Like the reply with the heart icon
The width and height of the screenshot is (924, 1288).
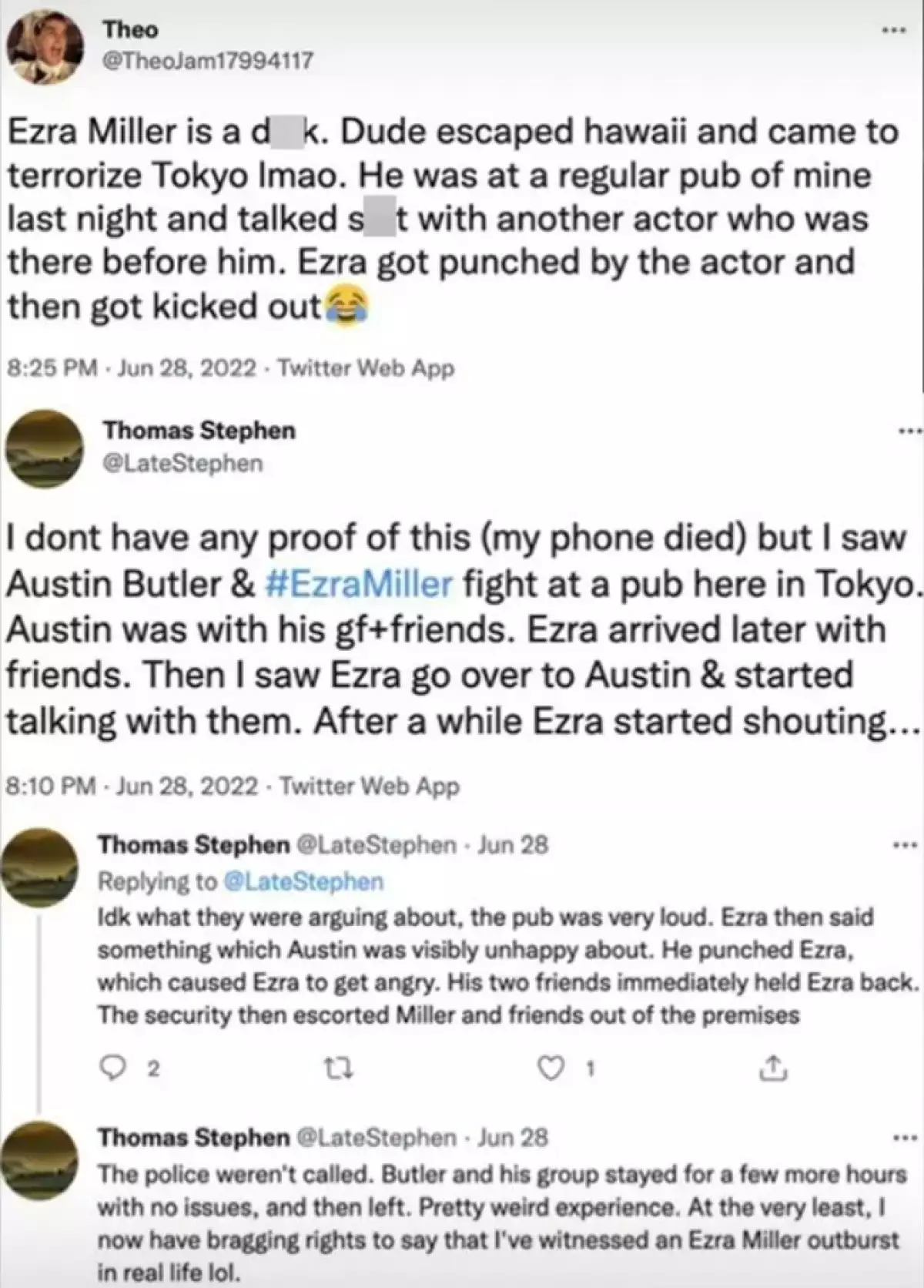coord(550,1069)
